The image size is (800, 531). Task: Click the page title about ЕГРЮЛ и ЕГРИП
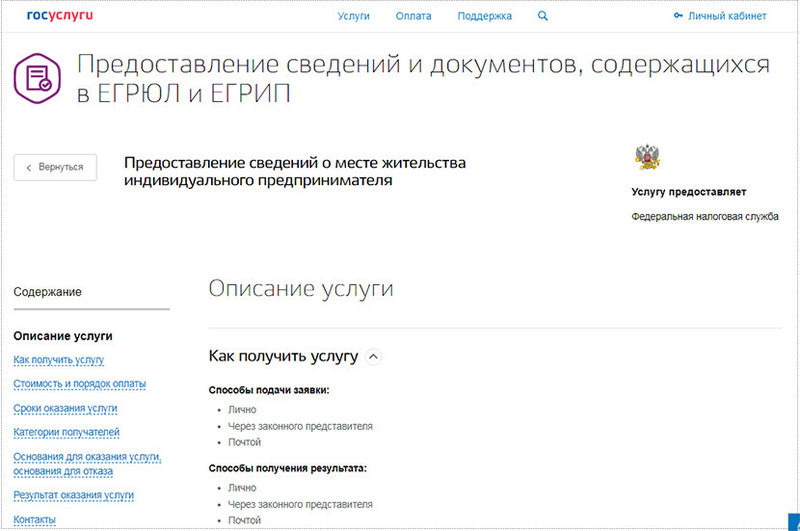pos(422,79)
